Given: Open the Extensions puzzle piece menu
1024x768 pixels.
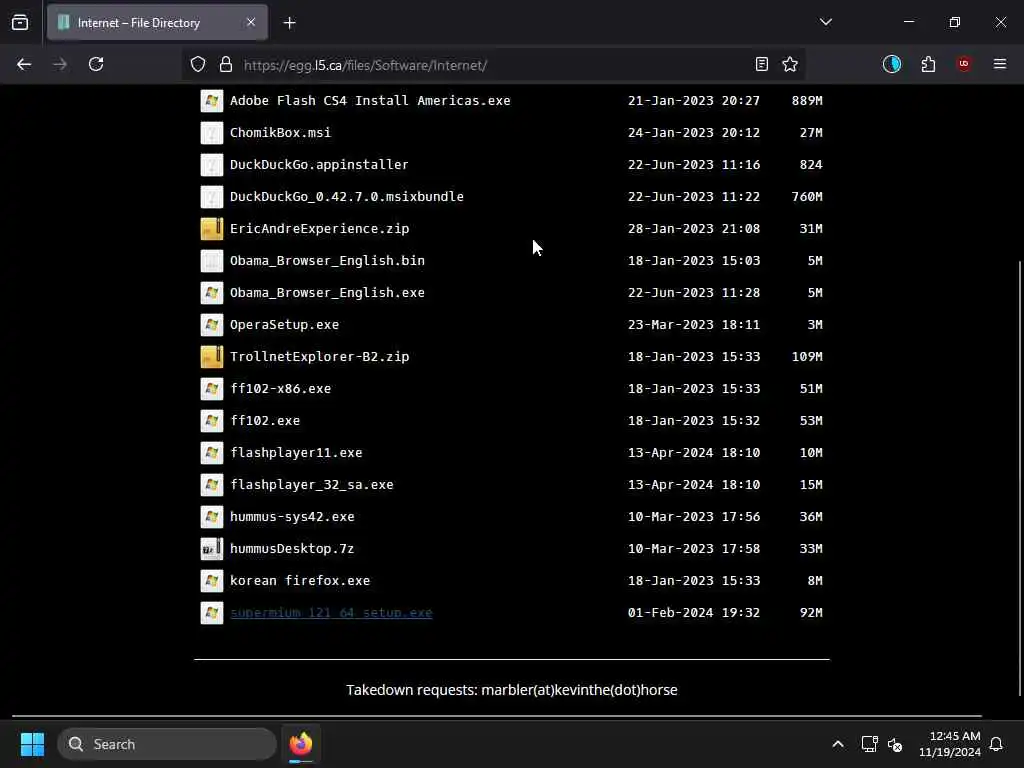Looking at the screenshot, I should [928, 64].
